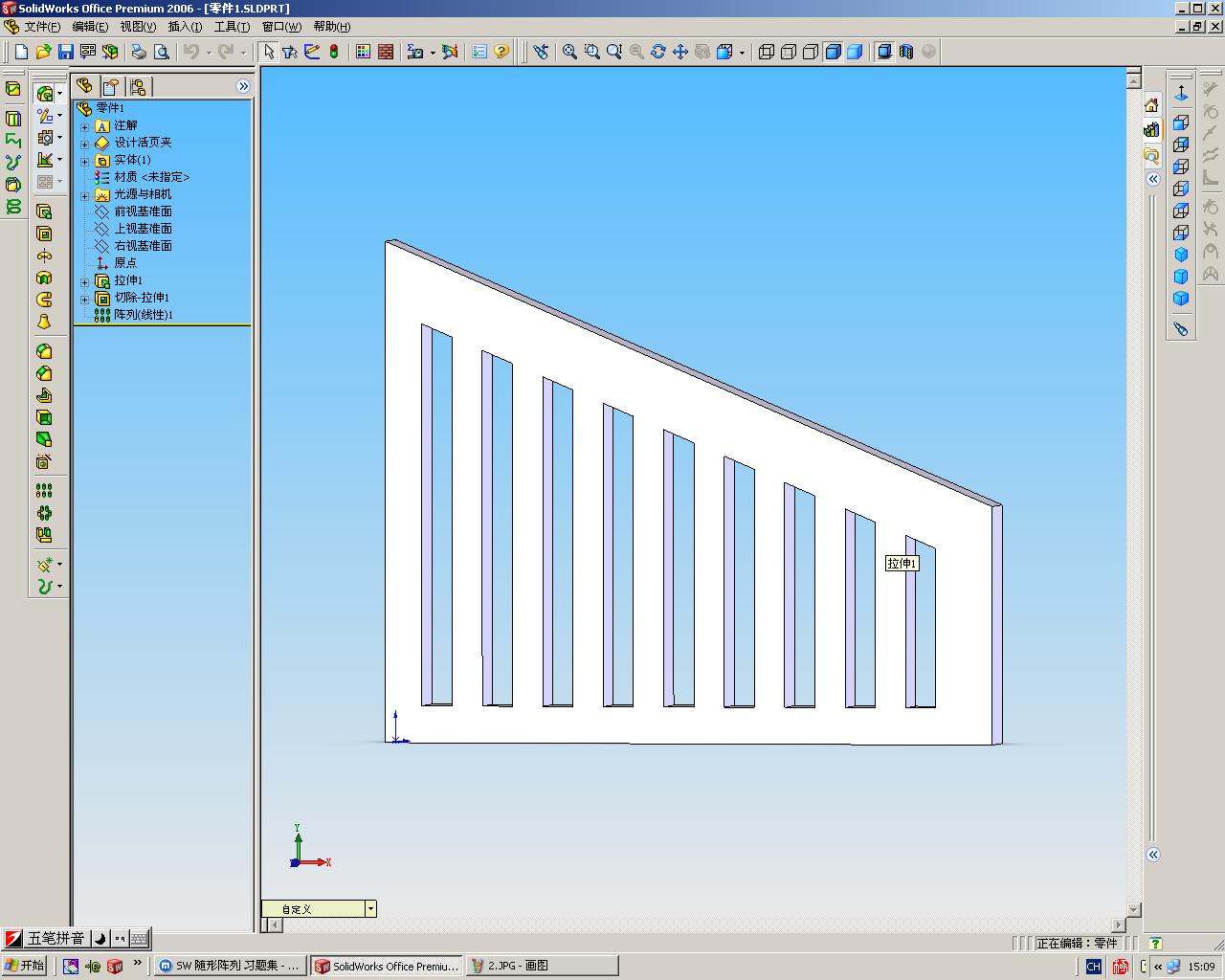Click the Rebuild traffic light icon
The height and width of the screenshot is (980, 1225).
tap(334, 52)
